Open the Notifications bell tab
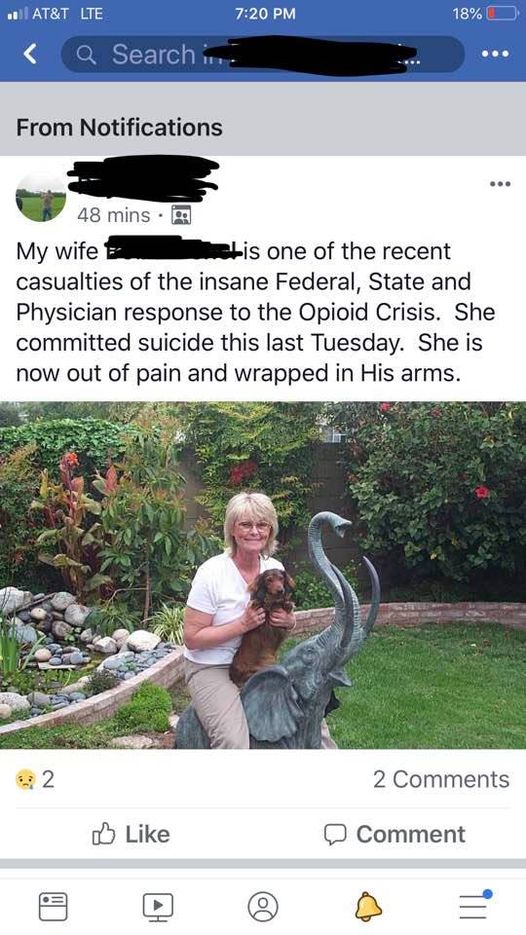This screenshot has width=526, height=935. 368,906
